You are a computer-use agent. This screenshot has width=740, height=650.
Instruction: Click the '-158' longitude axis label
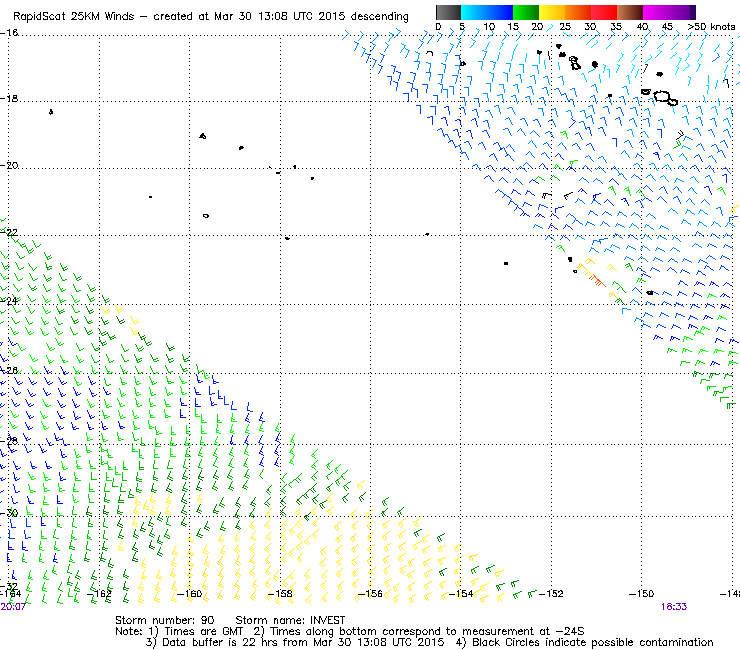coord(280,594)
